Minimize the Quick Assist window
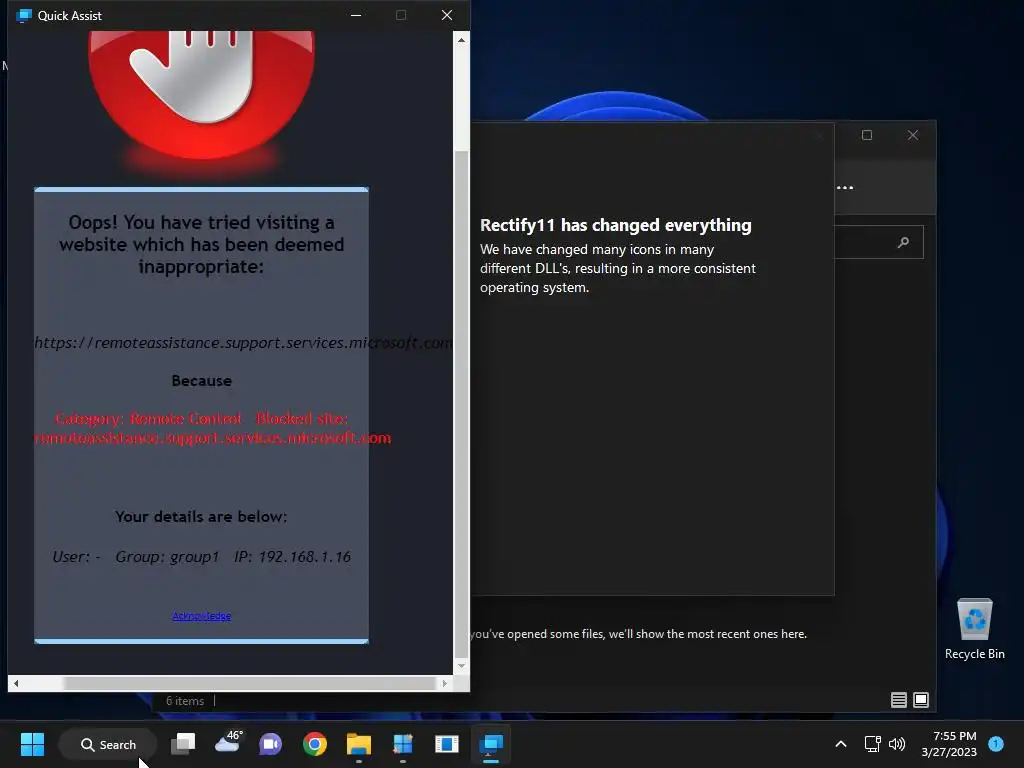 click(356, 15)
